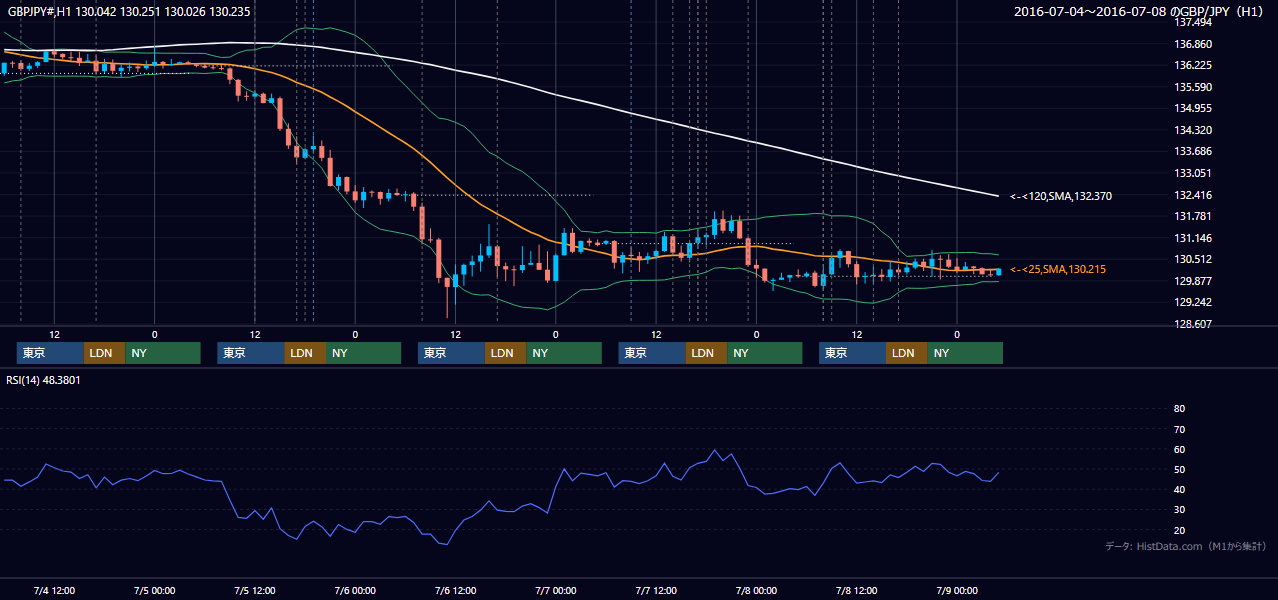
Task: Click the last blue candle at chart's right edge
Action: 998,272
